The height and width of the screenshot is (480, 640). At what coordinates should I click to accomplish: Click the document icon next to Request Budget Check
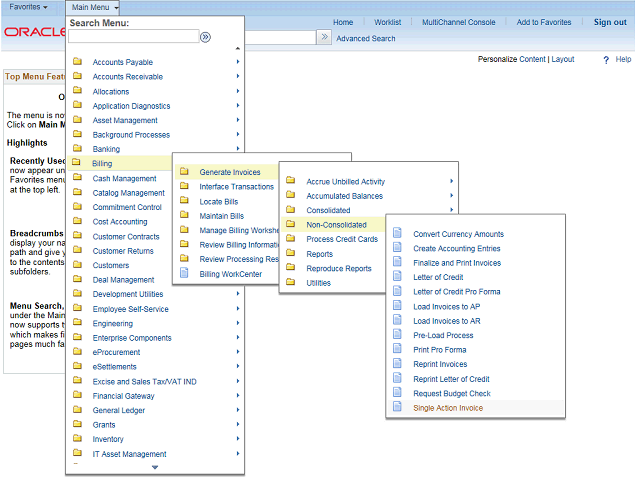tap(397, 393)
